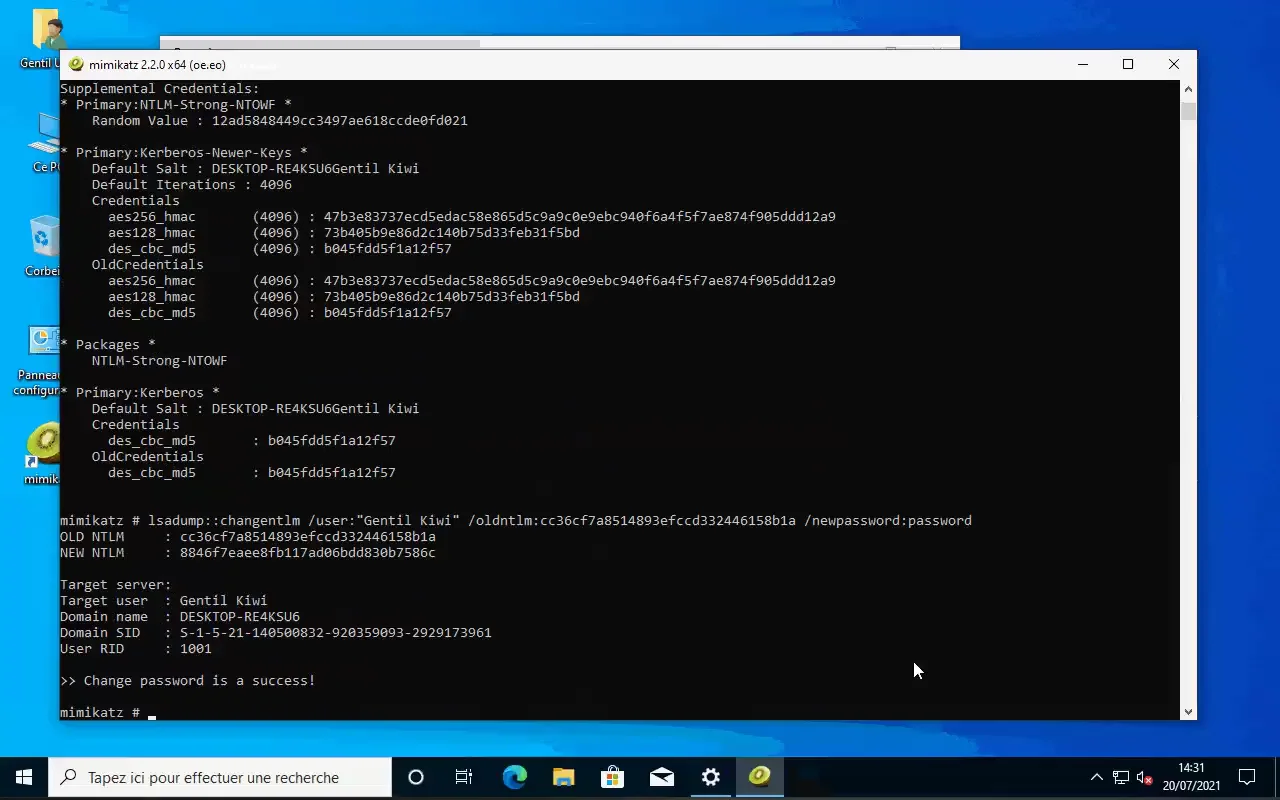
Task: Click the clock showing 14:31 20/07/2021
Action: point(1192,777)
